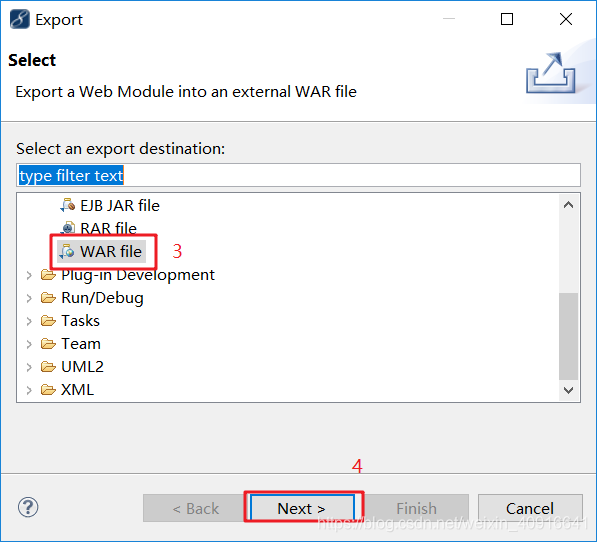Click the Team folder icon
The width and height of the screenshot is (597, 542).
pos(48,344)
